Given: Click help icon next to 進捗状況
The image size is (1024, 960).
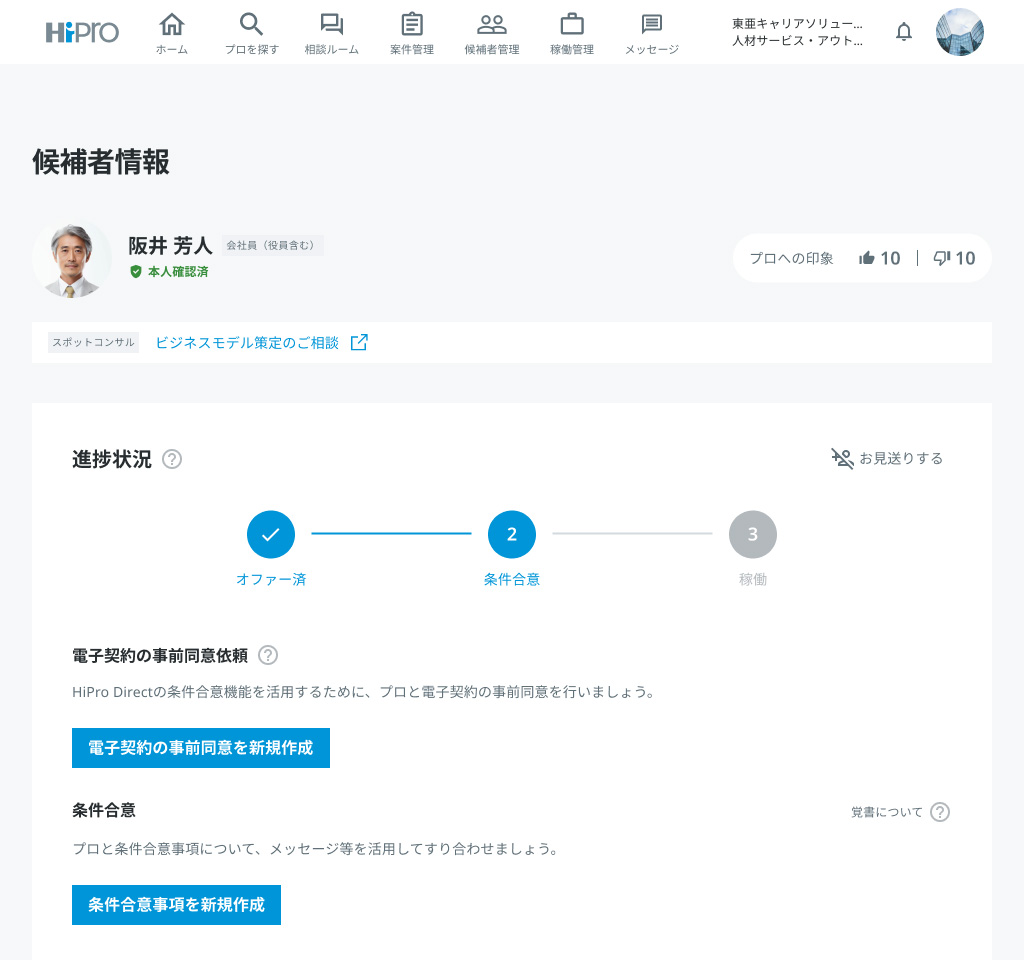Looking at the screenshot, I should (x=172, y=459).
